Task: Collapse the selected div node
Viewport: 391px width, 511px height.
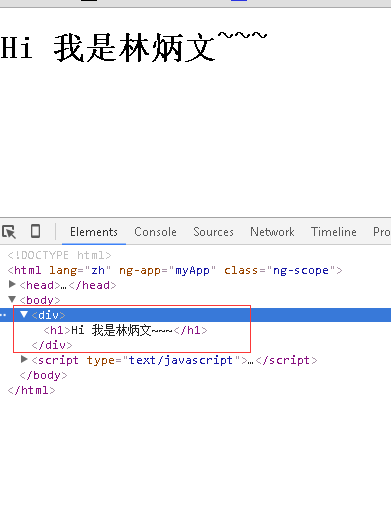Action: (24, 314)
